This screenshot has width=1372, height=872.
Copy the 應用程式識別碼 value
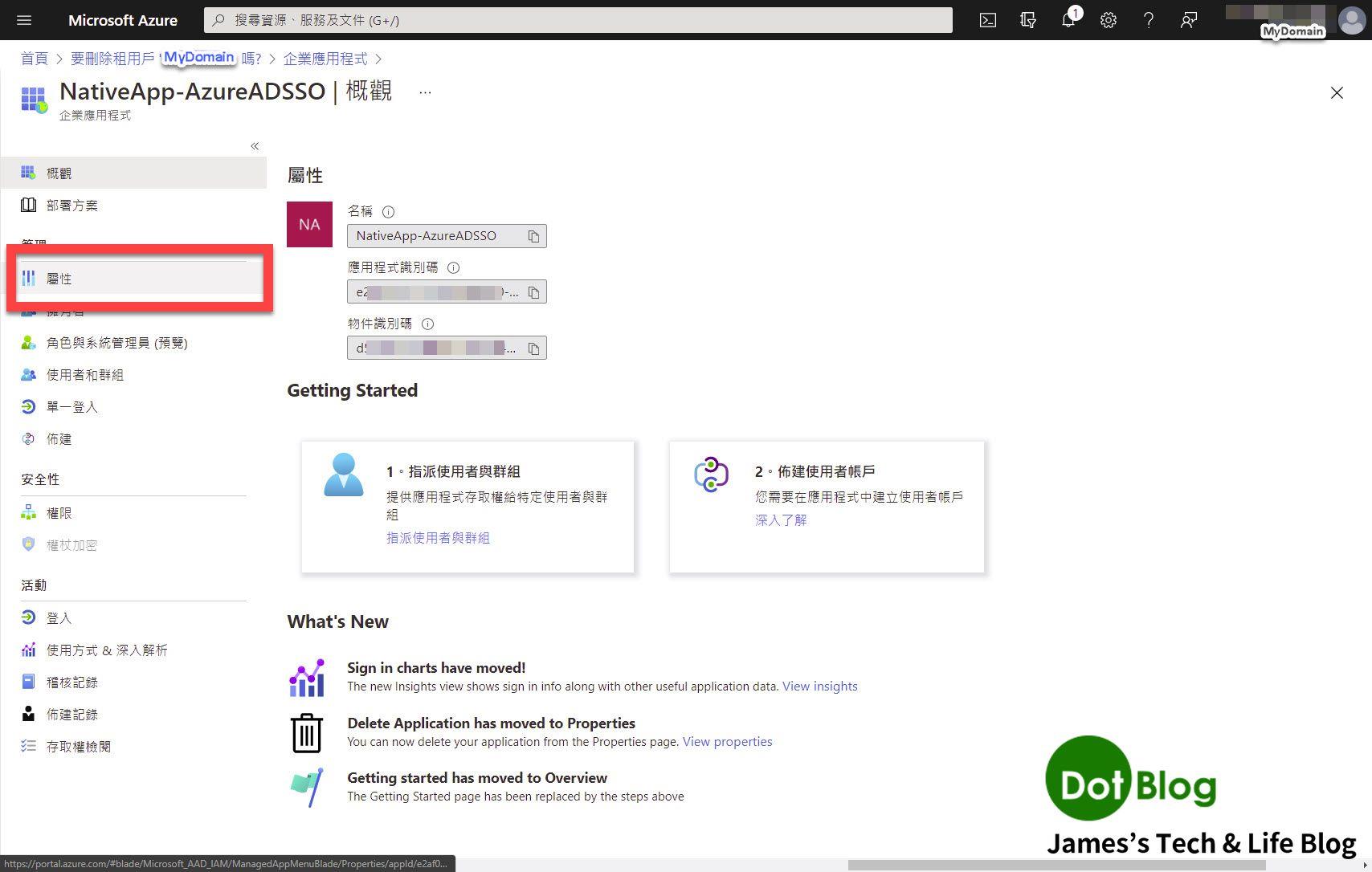[533, 292]
